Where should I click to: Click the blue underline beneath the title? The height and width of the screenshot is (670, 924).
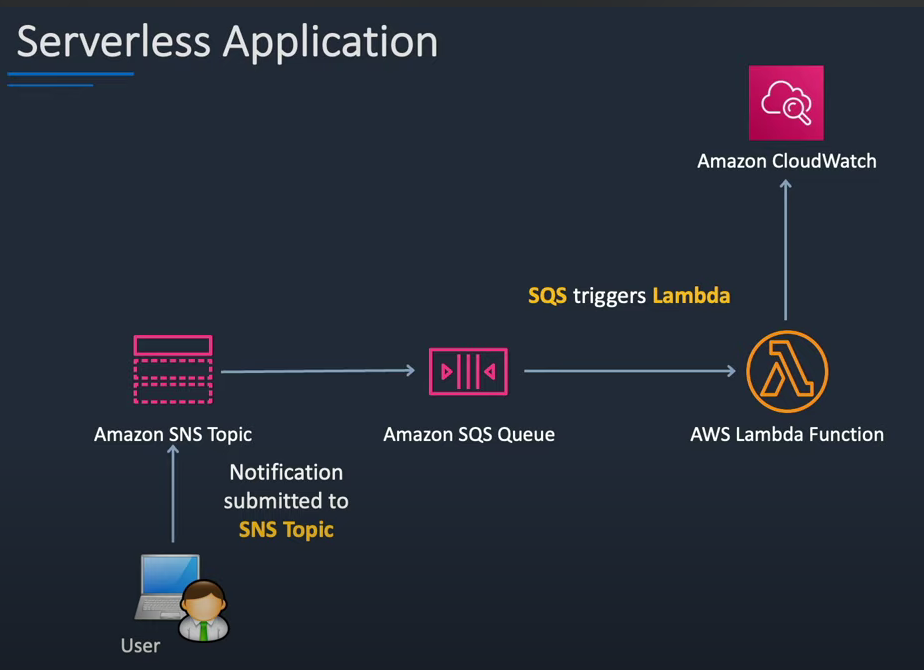pos(70,73)
